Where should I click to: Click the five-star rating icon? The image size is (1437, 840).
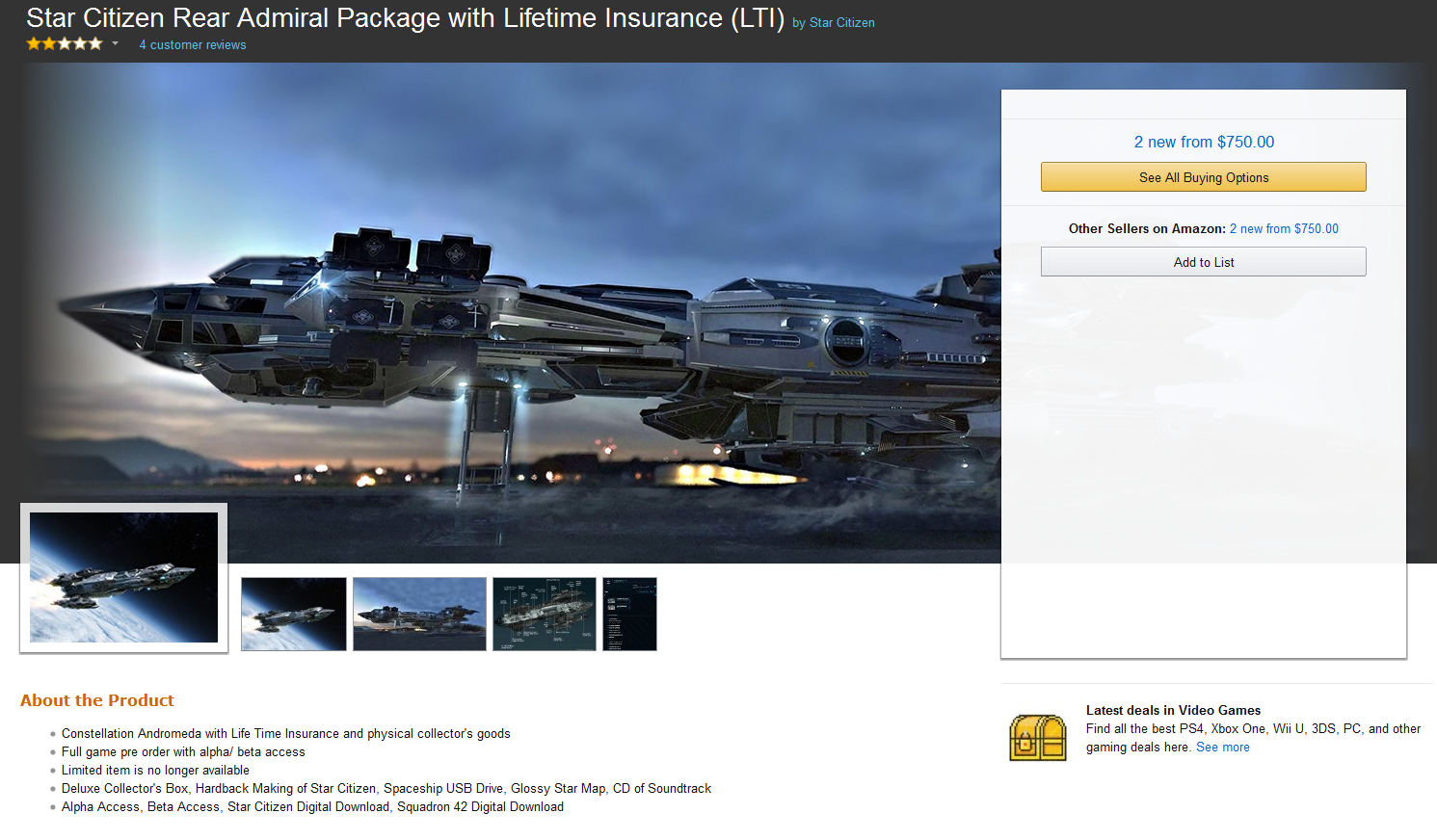(x=65, y=43)
